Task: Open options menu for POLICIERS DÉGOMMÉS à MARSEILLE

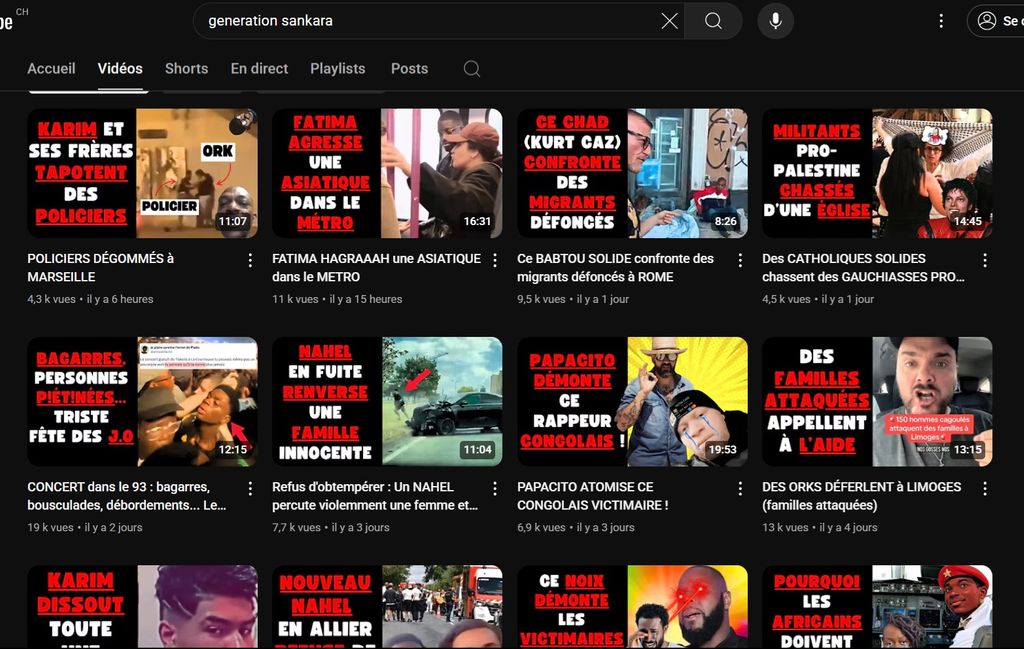Action: [250, 261]
